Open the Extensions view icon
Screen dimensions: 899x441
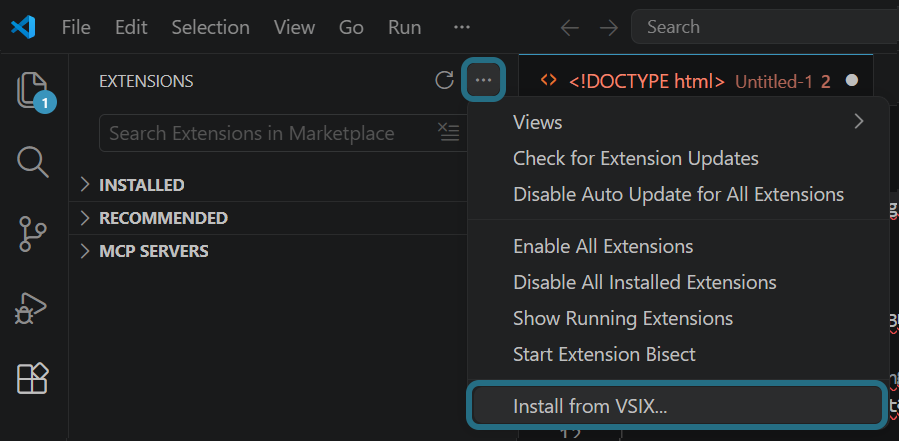(x=33, y=378)
